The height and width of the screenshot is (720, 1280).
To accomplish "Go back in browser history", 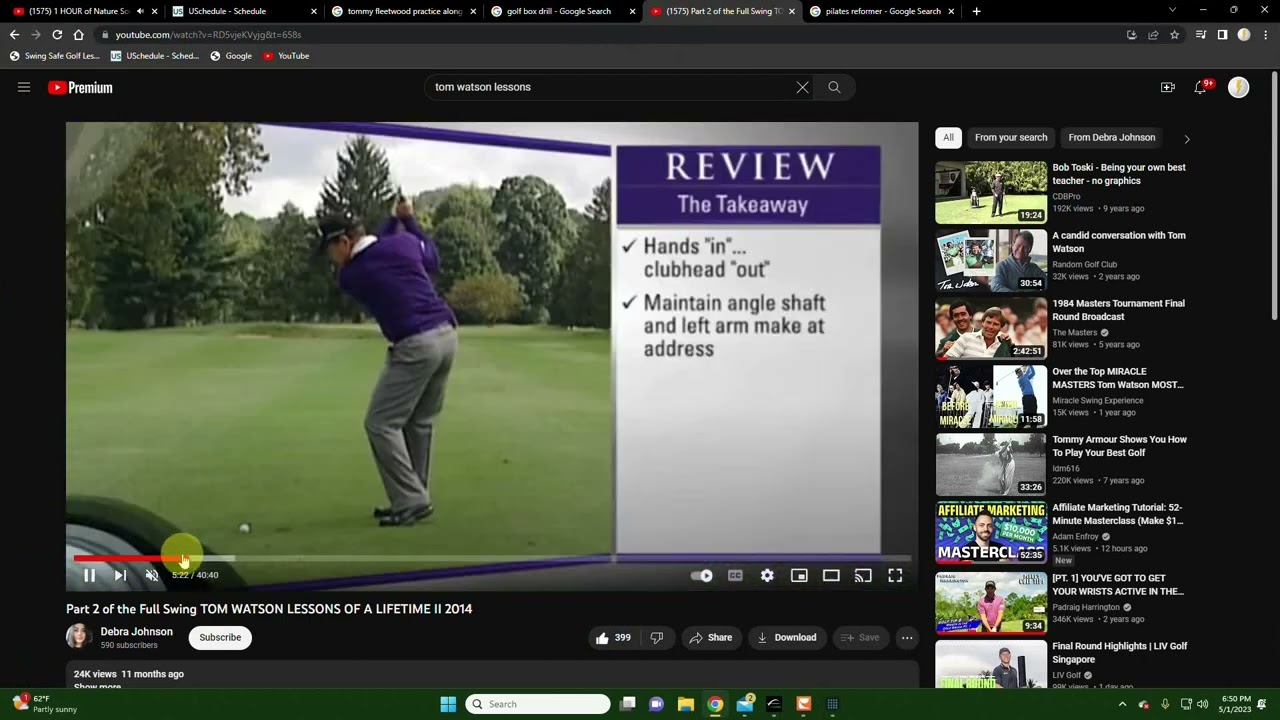I will point(14,34).
